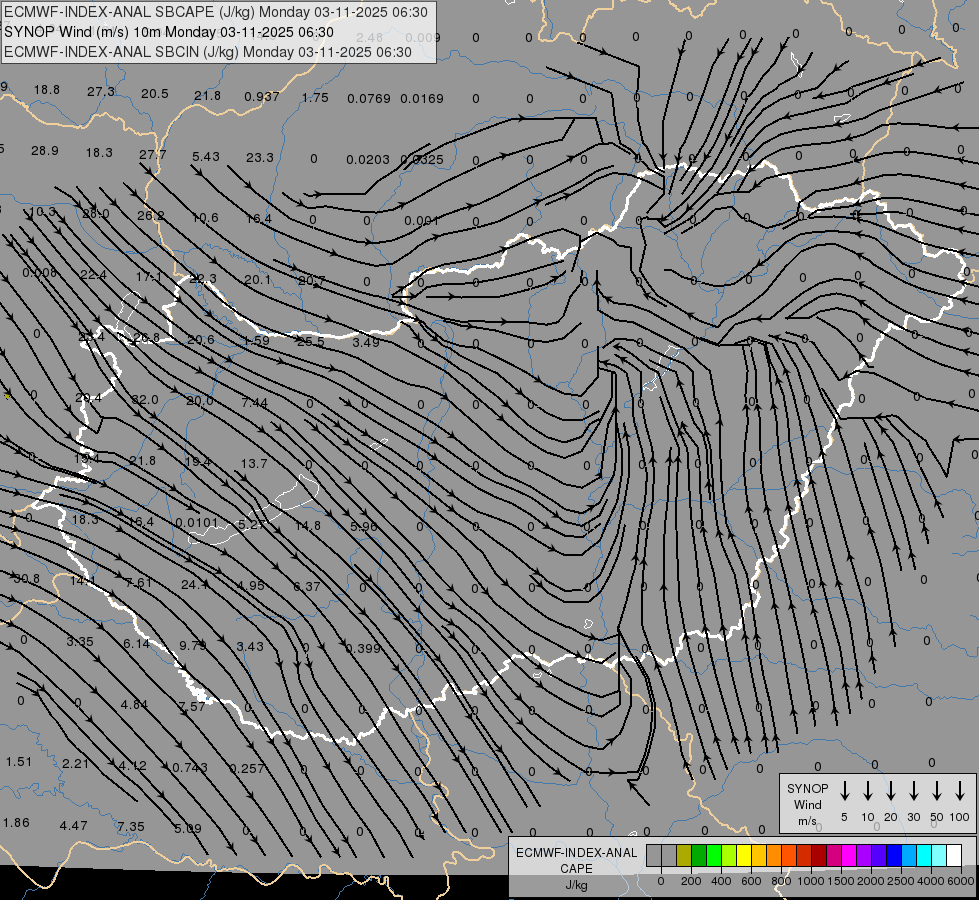Click the 13.7 CAPE value on map

click(x=254, y=463)
